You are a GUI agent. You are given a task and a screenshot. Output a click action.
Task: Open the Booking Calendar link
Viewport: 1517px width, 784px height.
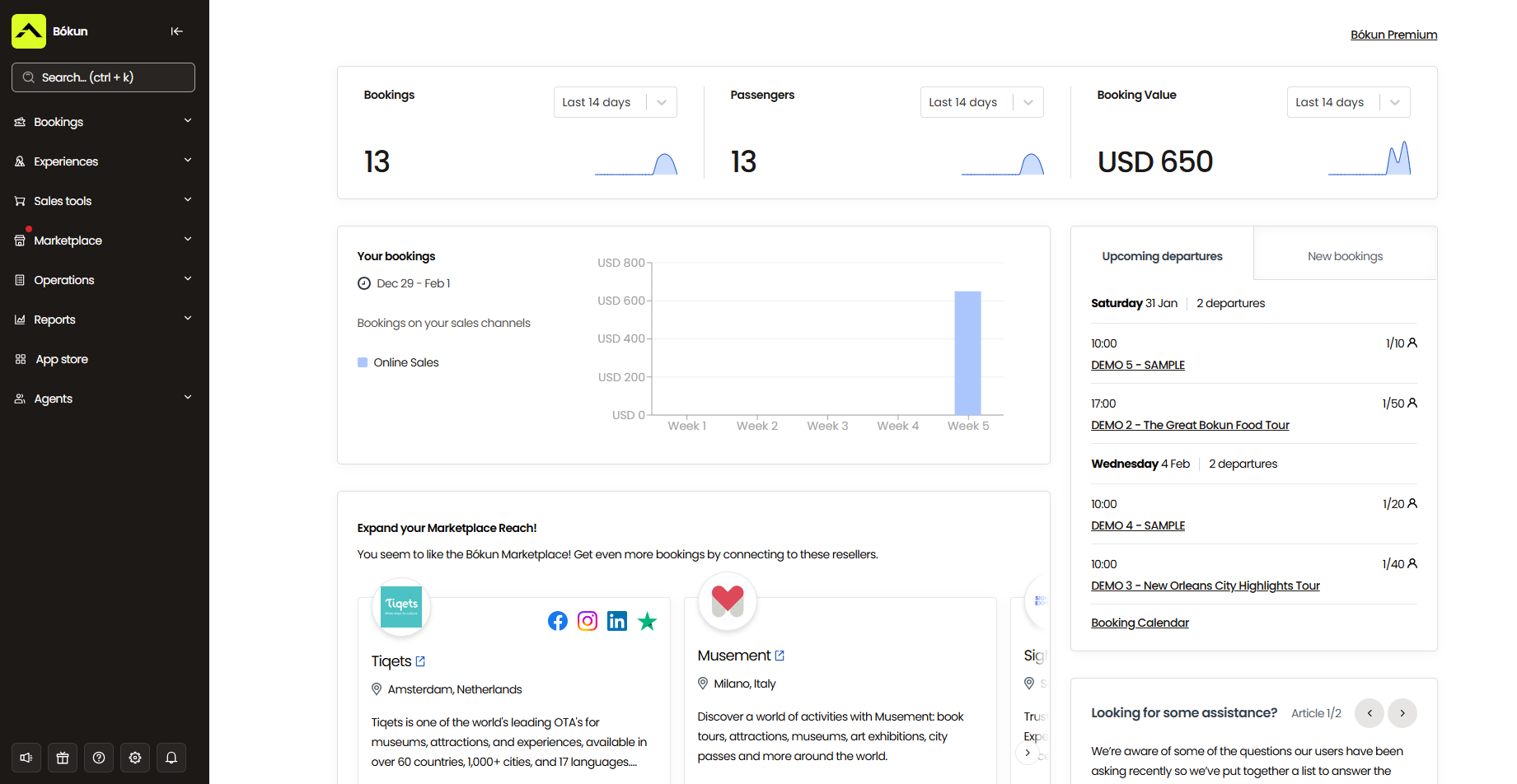pyautogui.click(x=1140, y=622)
